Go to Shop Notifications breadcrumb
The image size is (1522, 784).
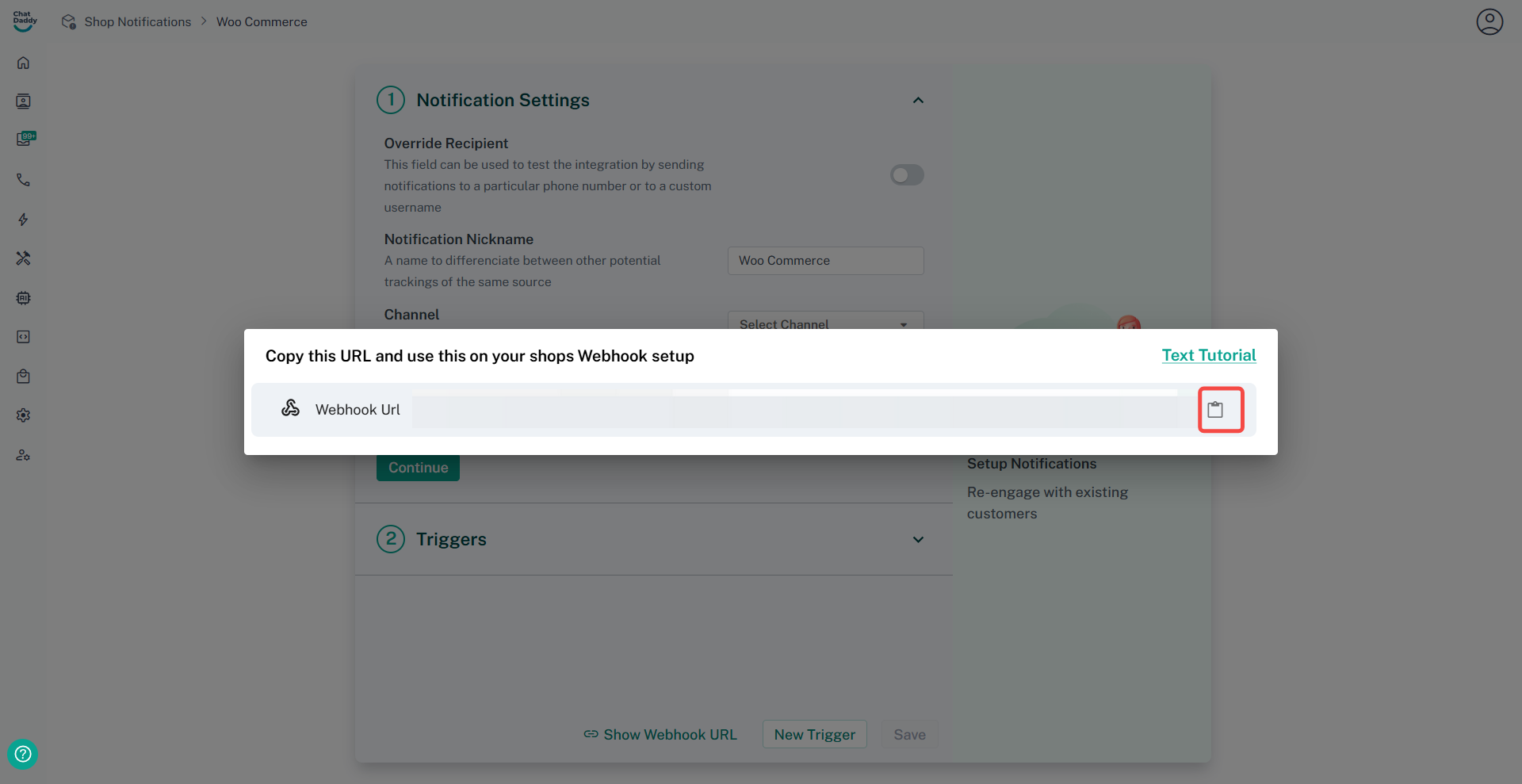[x=138, y=21]
